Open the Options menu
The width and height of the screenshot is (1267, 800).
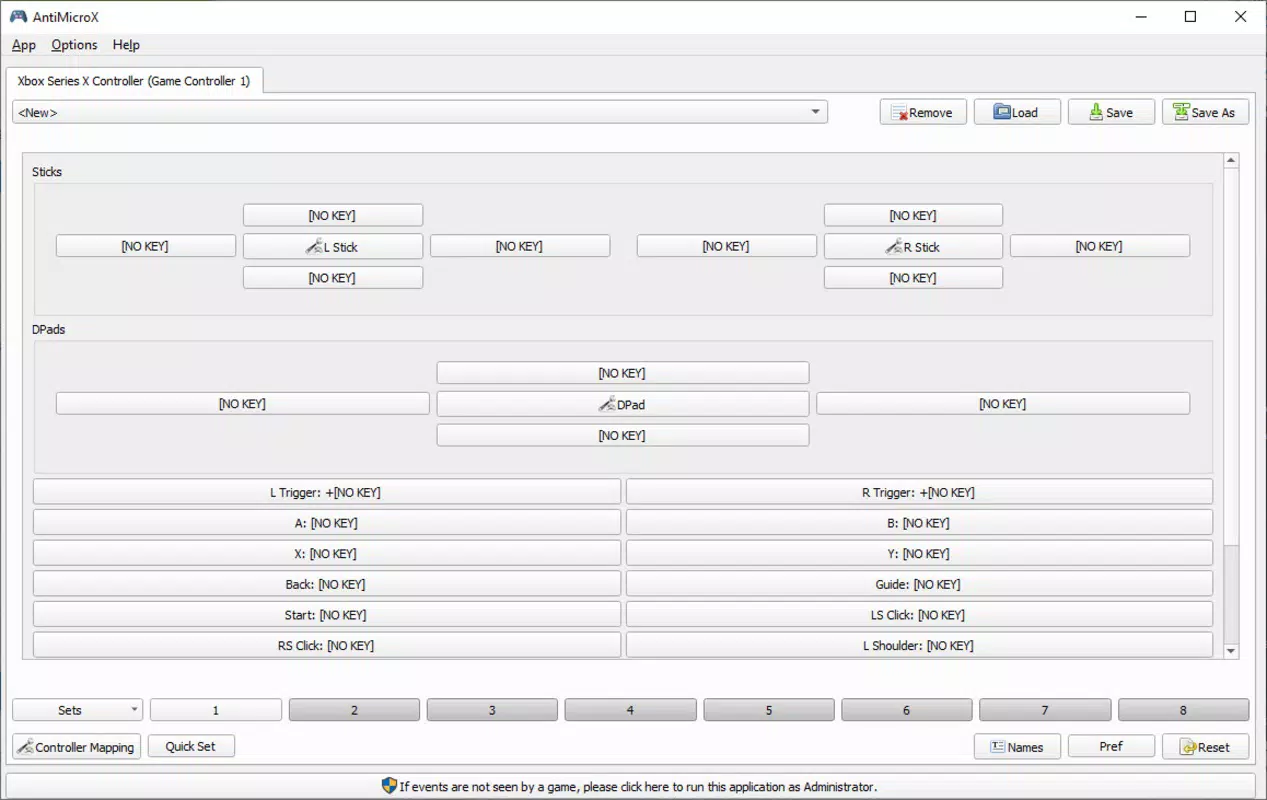(74, 45)
